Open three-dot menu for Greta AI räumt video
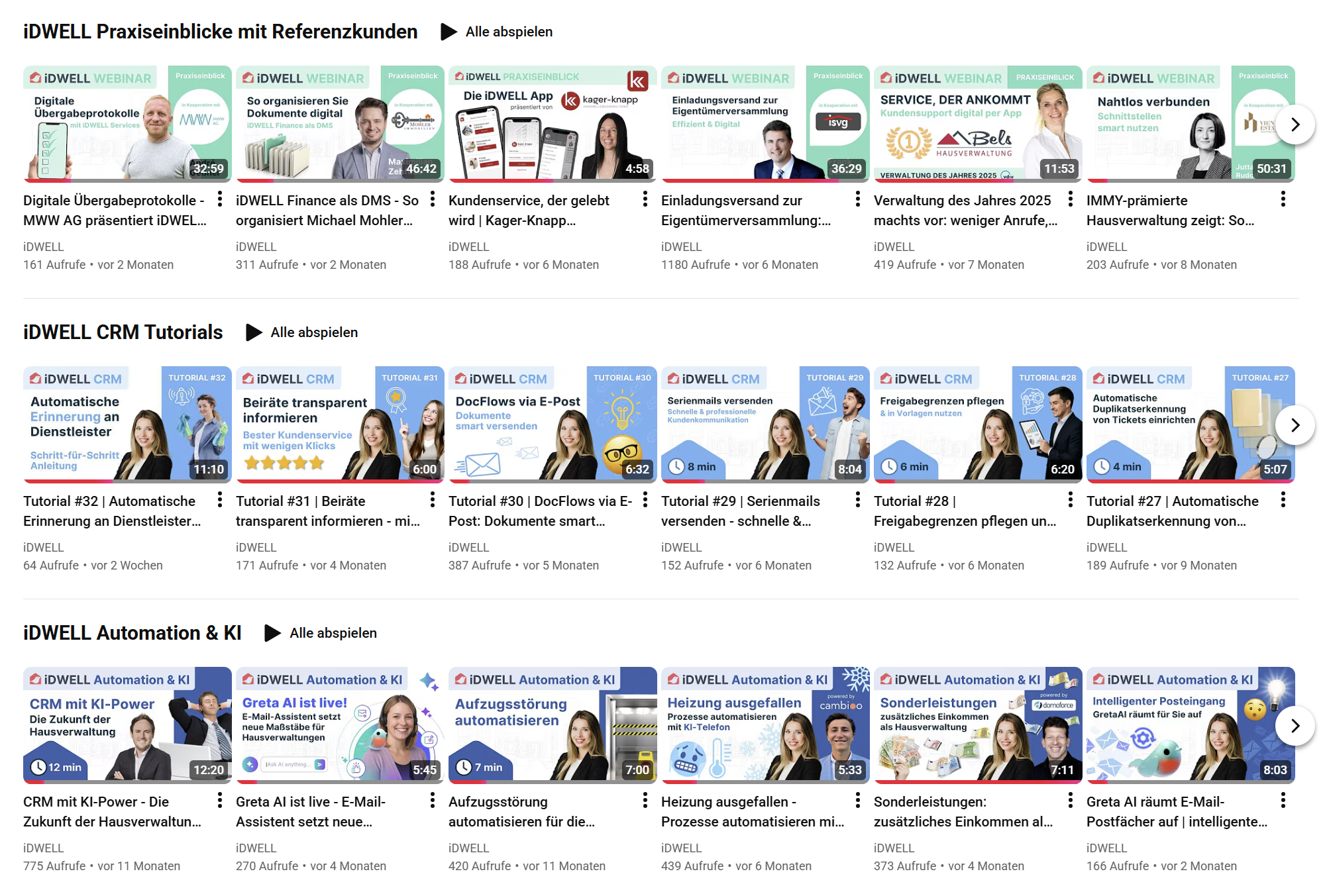 1283,801
